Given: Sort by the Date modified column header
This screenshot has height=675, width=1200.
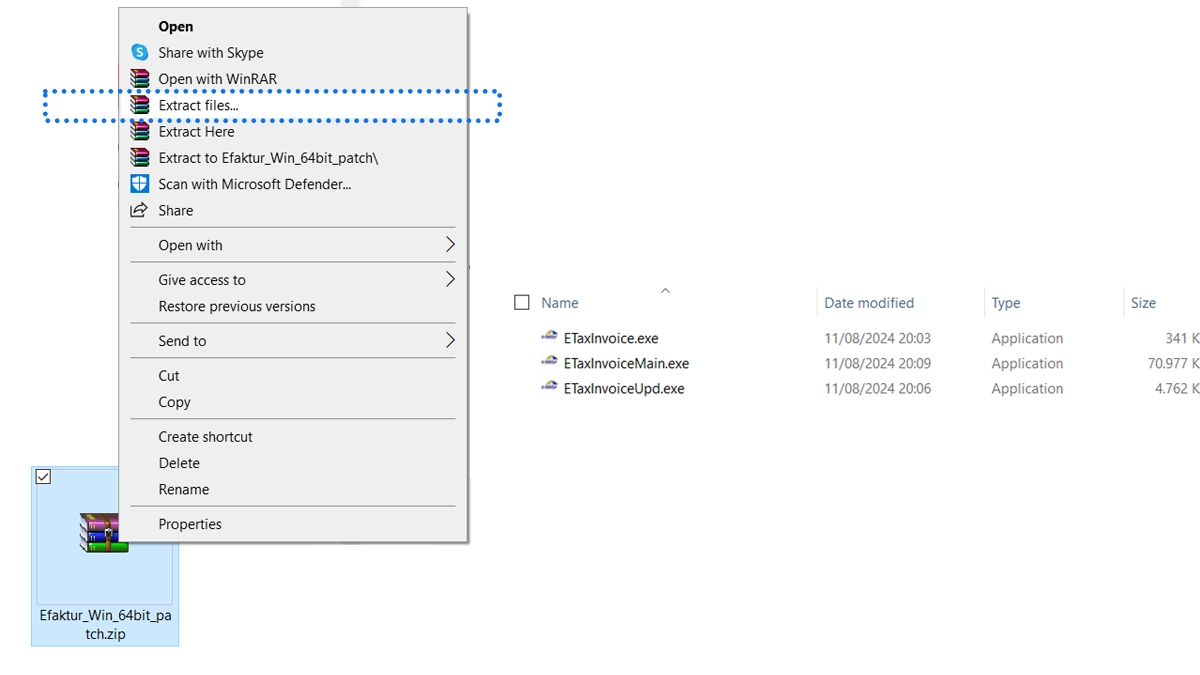Looking at the screenshot, I should (x=869, y=303).
